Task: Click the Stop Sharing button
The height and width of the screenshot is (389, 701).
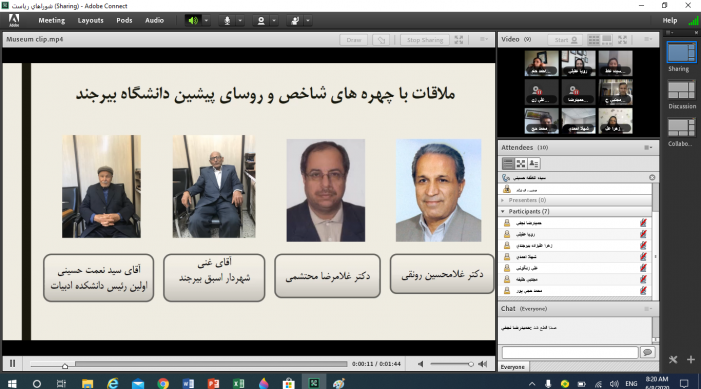Action: point(425,40)
